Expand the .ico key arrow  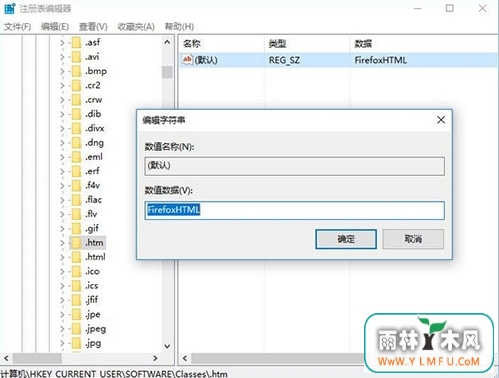(62, 272)
